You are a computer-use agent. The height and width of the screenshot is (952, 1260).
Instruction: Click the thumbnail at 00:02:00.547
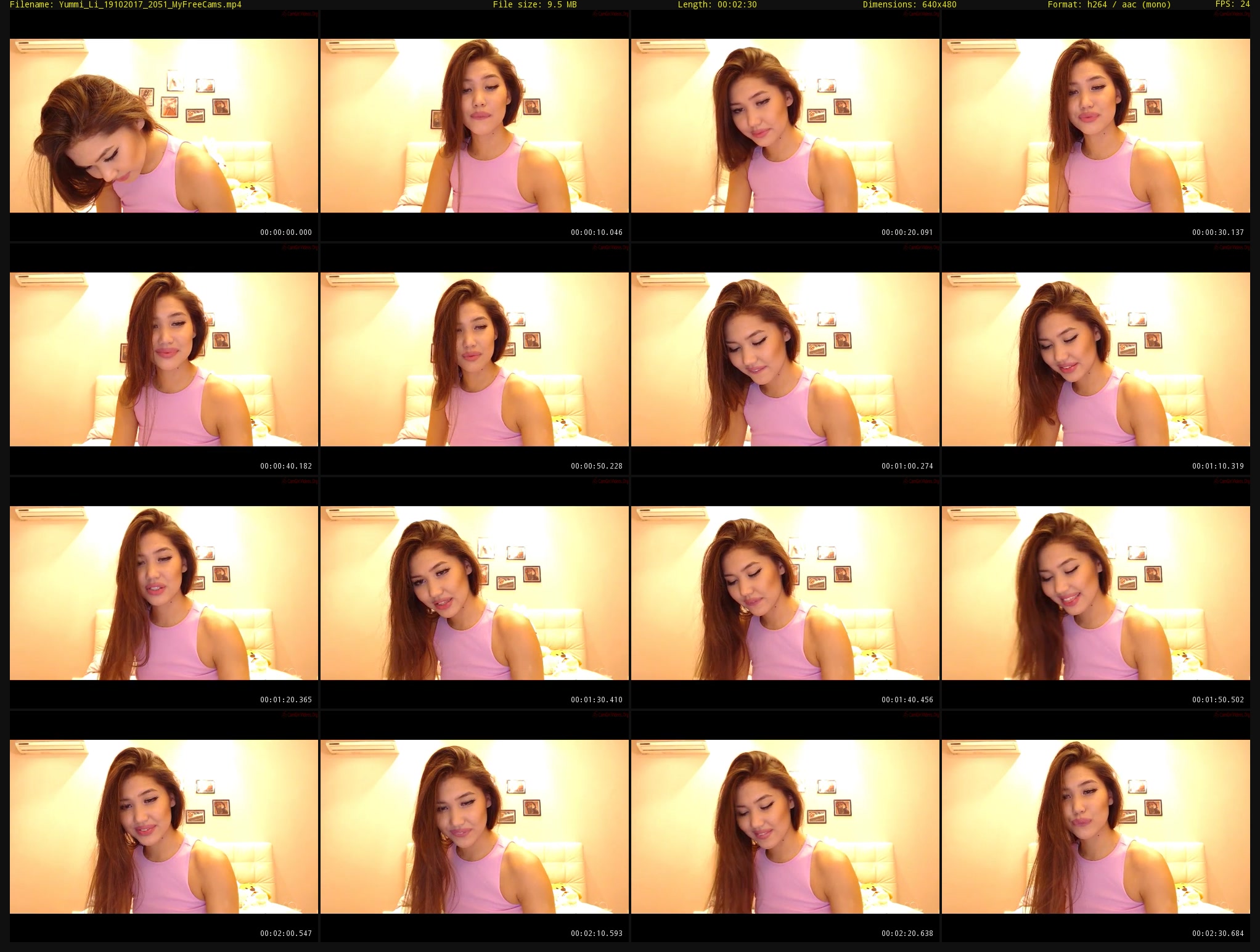point(164,827)
